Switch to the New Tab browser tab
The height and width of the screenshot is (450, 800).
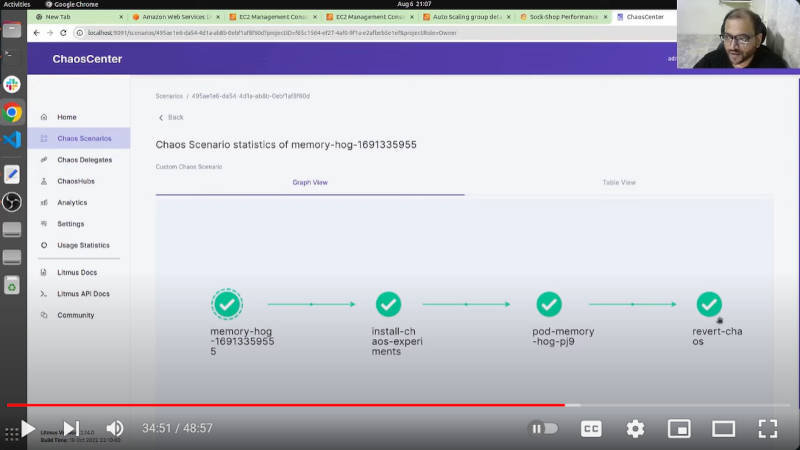click(77, 17)
